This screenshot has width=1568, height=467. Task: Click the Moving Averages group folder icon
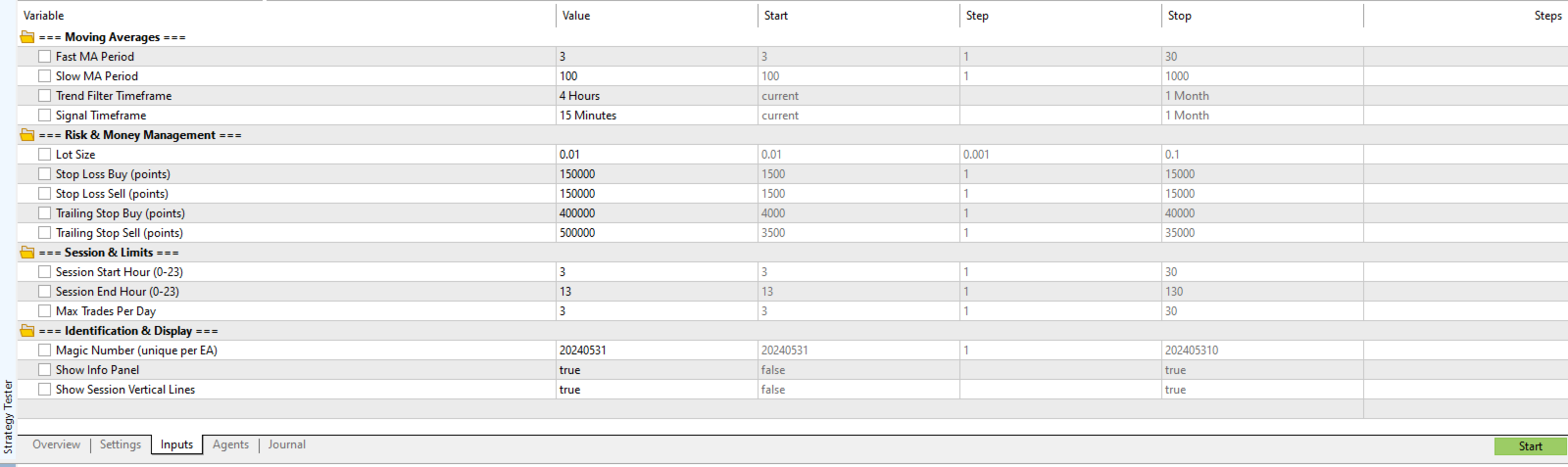pyautogui.click(x=27, y=37)
